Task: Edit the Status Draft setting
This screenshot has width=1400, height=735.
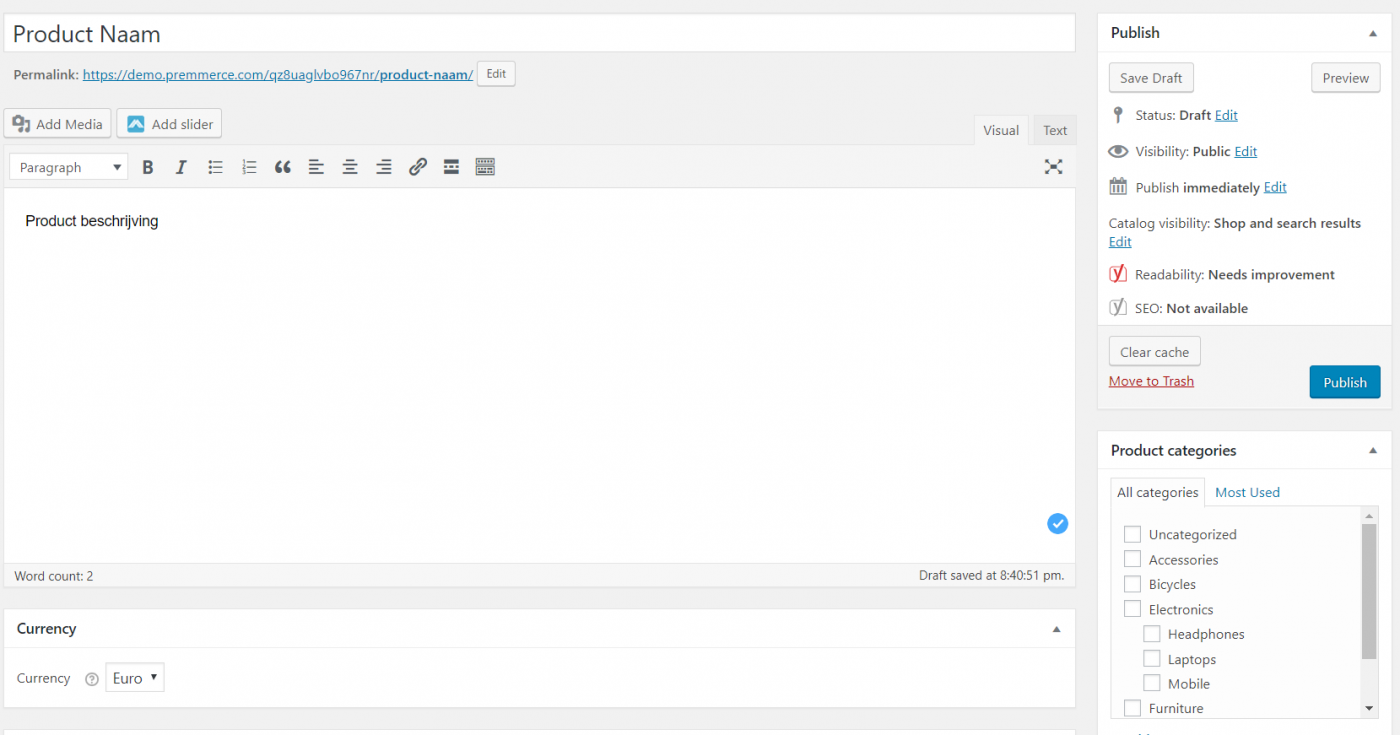Action: pos(1226,115)
